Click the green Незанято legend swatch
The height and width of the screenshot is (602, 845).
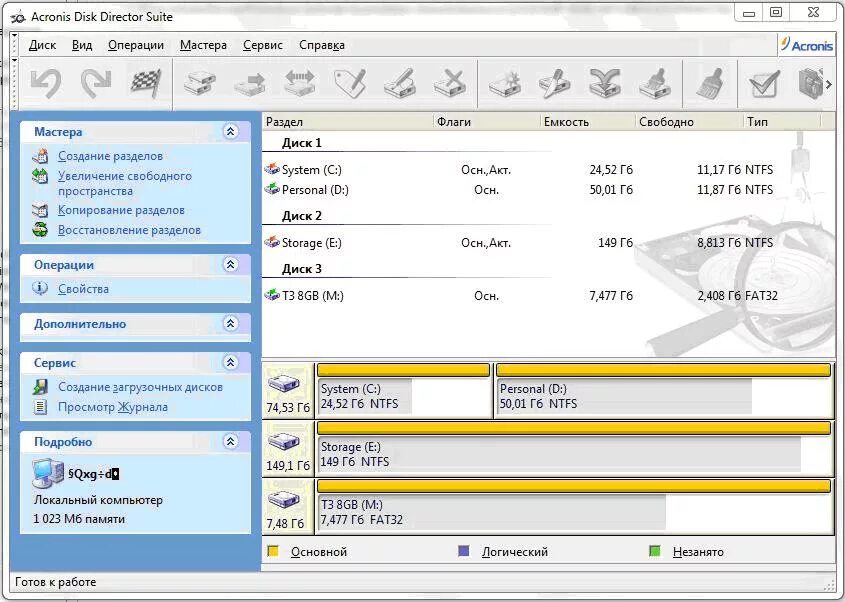(655, 551)
